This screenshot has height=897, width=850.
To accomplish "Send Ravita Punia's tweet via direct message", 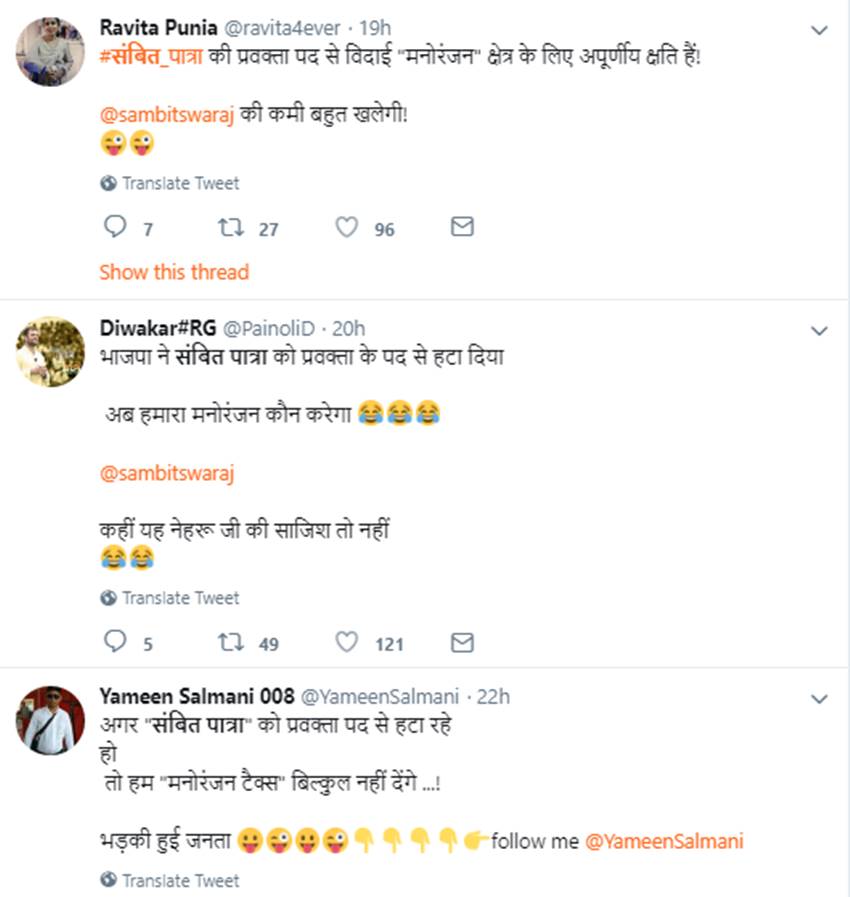I will pyautogui.click(x=462, y=228).
